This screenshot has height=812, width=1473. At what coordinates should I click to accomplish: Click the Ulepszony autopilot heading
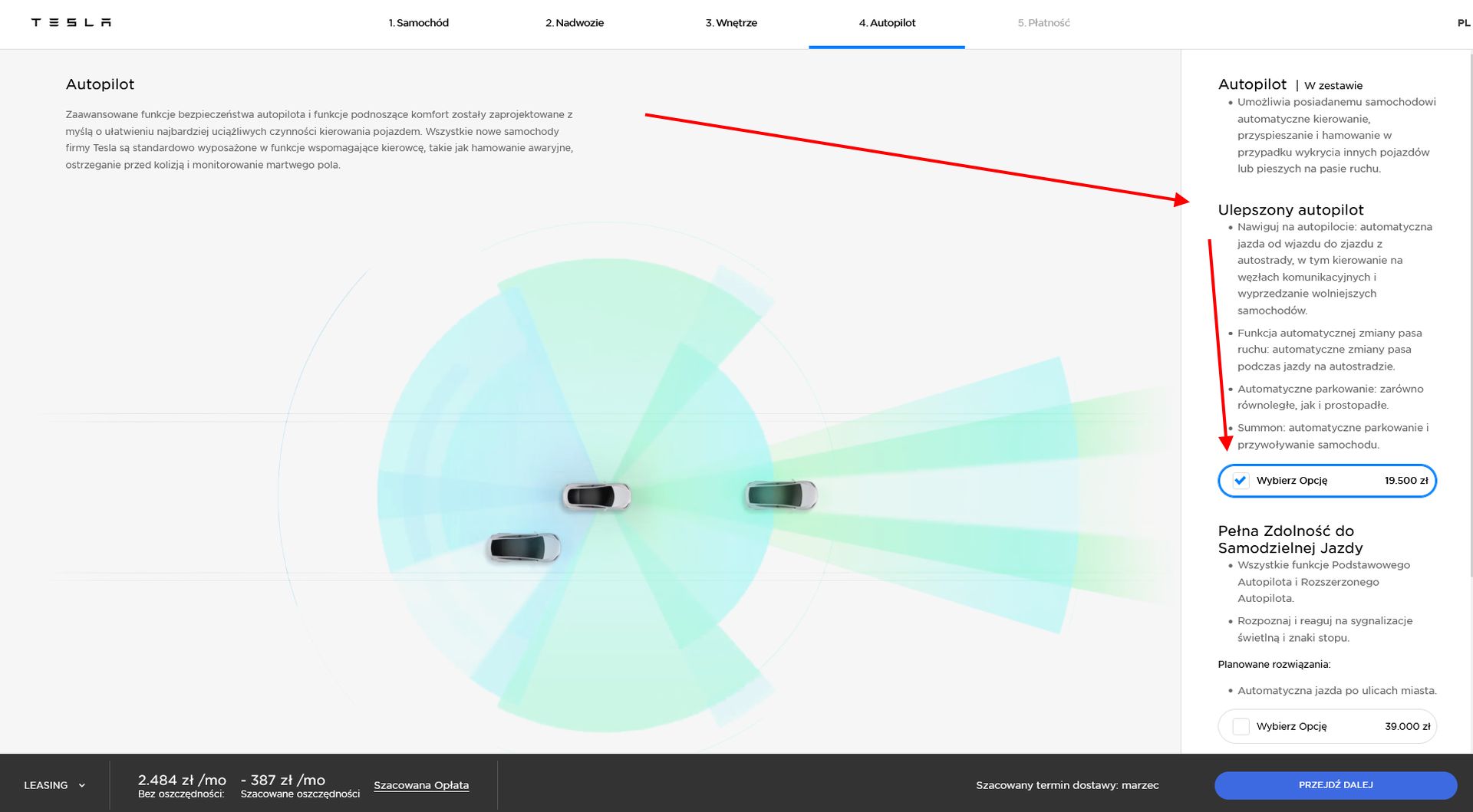point(1290,209)
